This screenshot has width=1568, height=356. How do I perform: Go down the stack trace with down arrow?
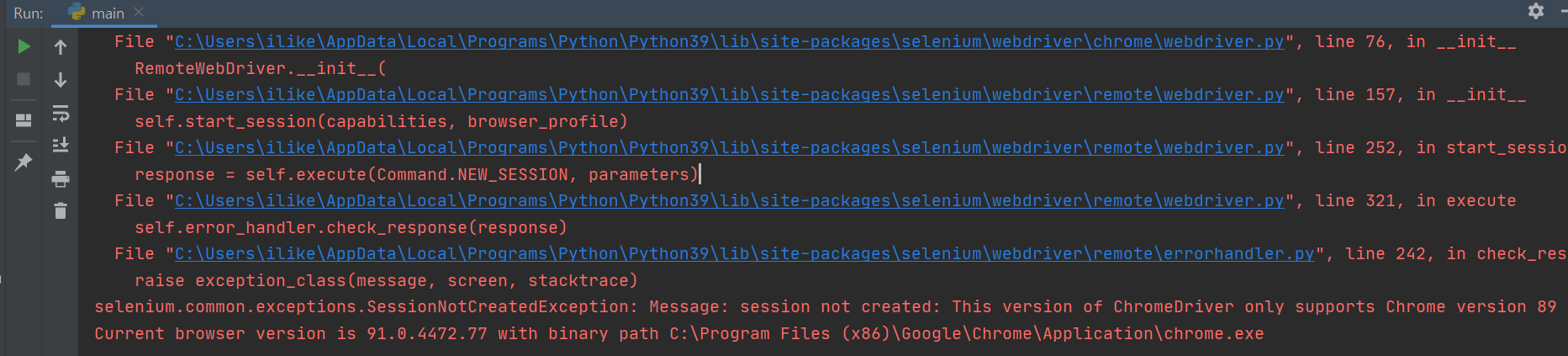coord(61,80)
